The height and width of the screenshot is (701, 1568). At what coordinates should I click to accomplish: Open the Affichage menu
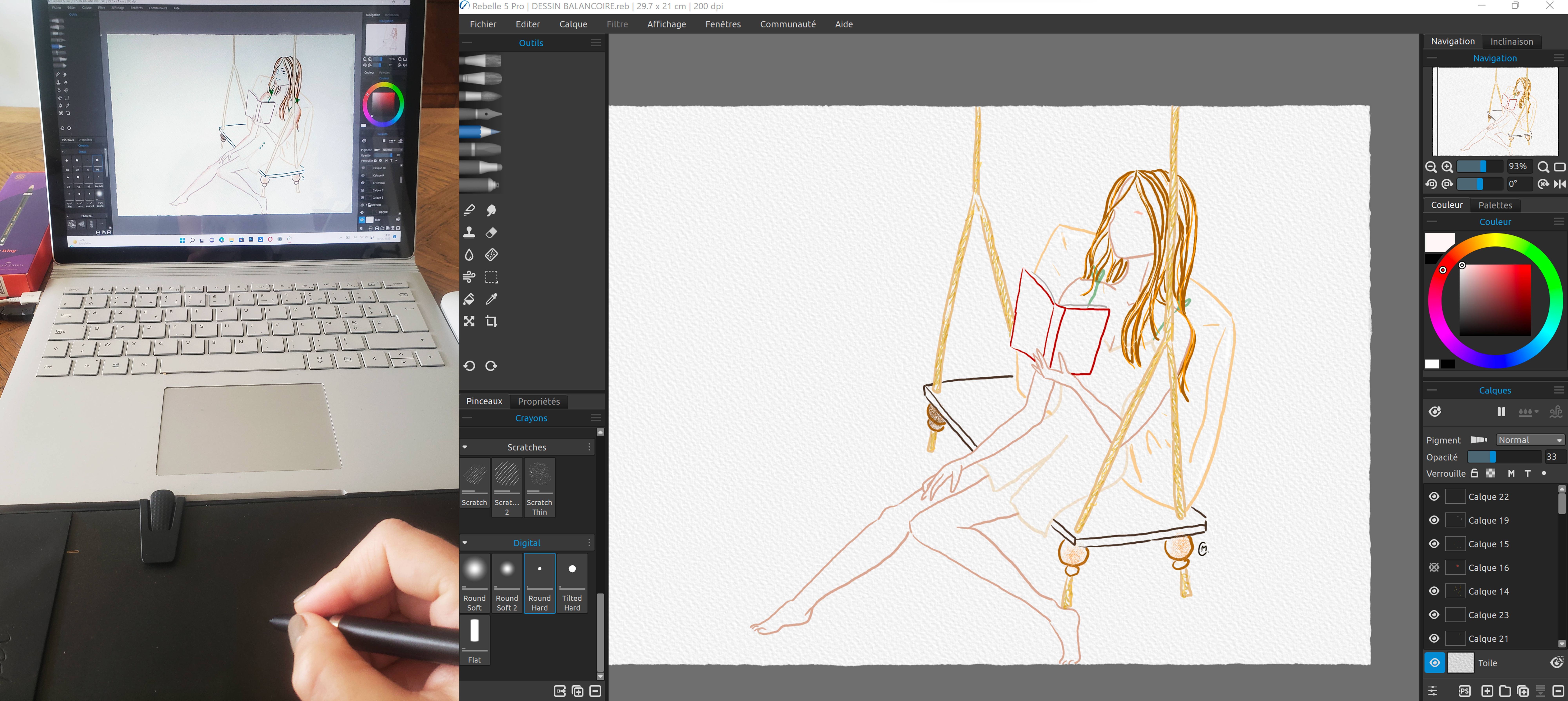pyautogui.click(x=667, y=24)
